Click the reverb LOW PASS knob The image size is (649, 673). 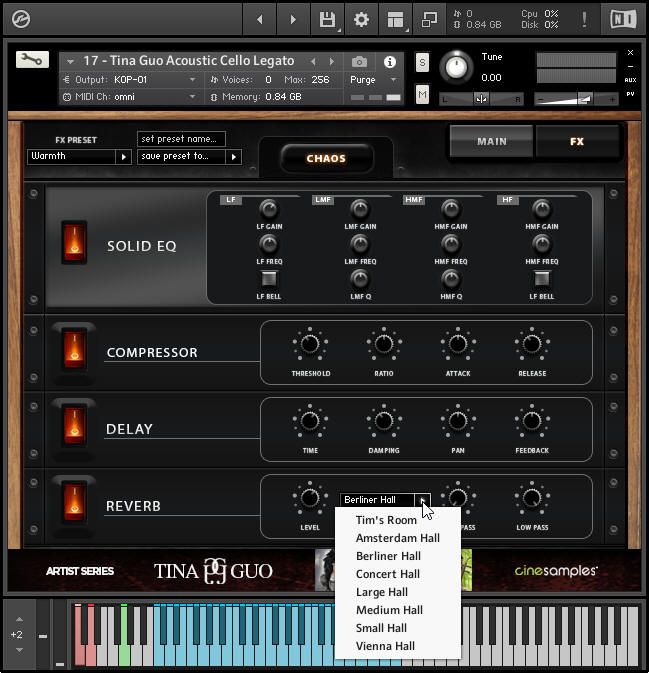coord(532,498)
